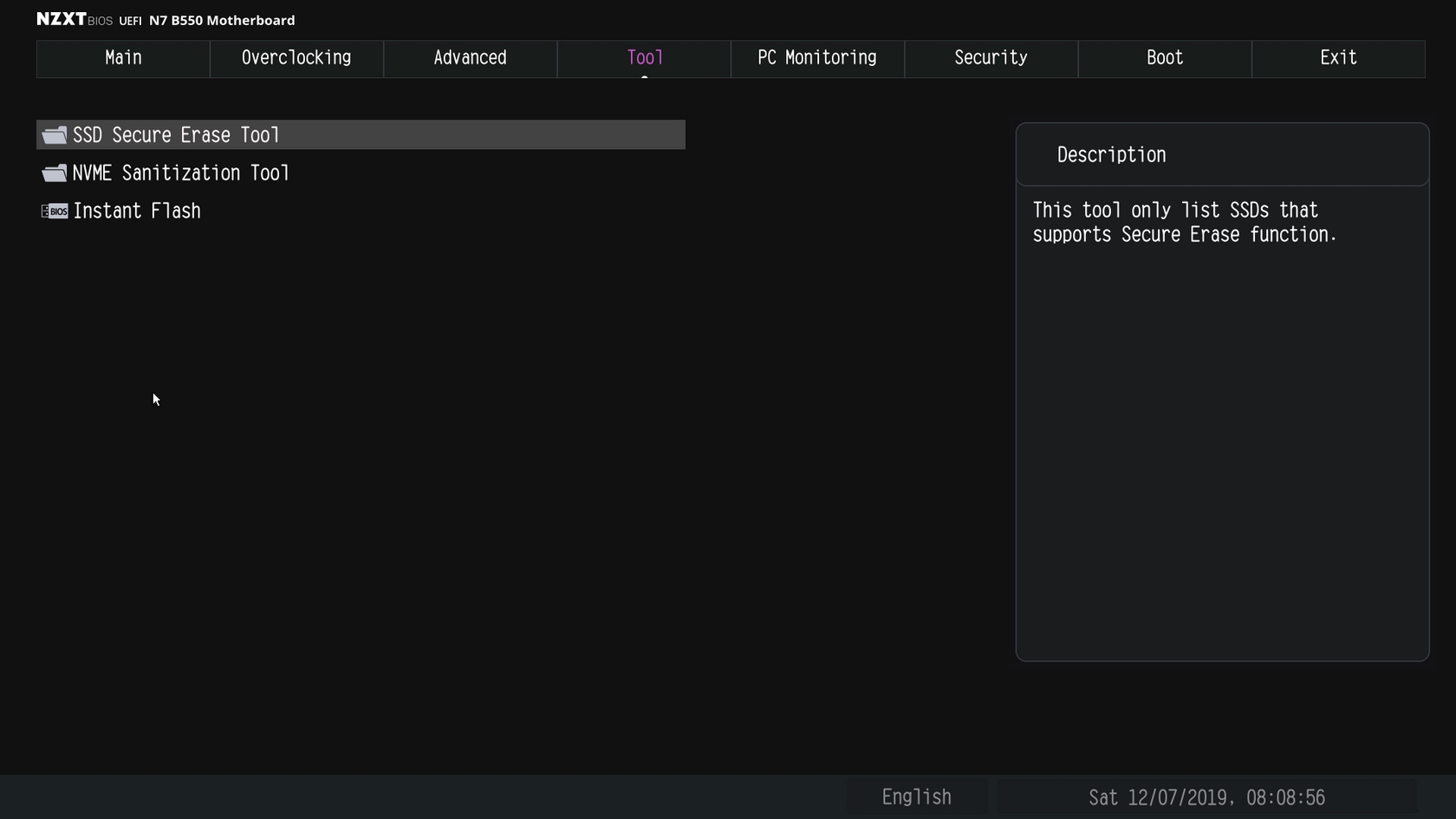The height and width of the screenshot is (819, 1456).
Task: Click the SSD Secure Erase Tool folder icon
Action: 55,135
